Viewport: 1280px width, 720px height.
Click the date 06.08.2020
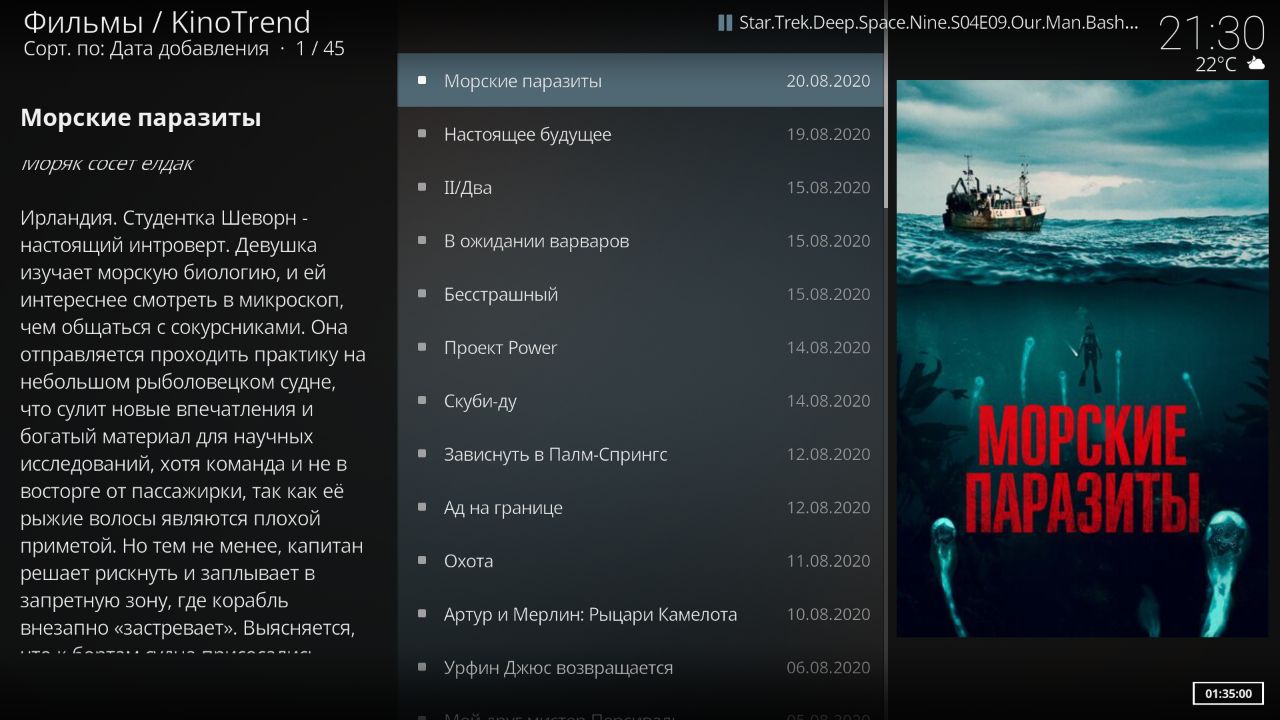[x=828, y=667]
